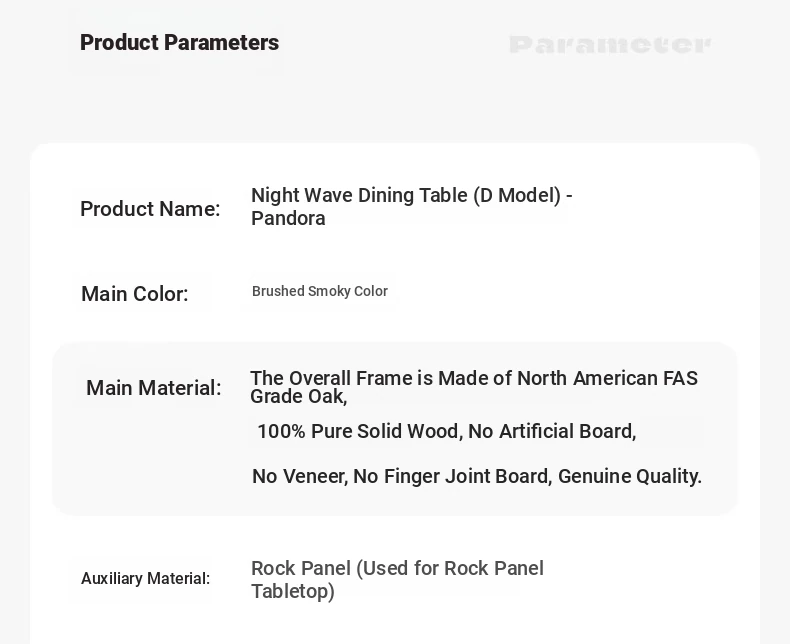
Task: Click the word Tabletop)
Action: click(293, 592)
